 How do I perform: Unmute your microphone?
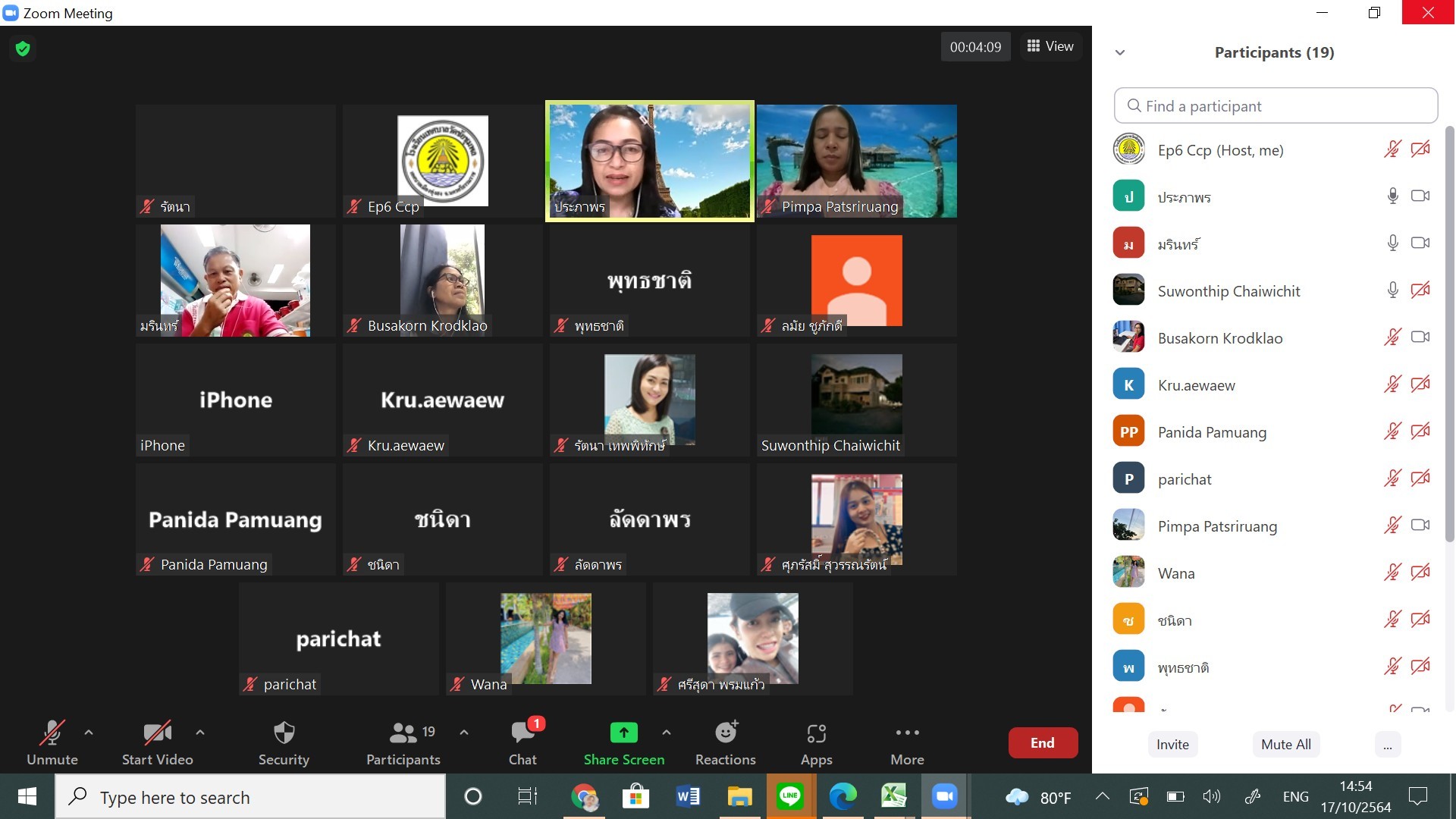pyautogui.click(x=52, y=733)
